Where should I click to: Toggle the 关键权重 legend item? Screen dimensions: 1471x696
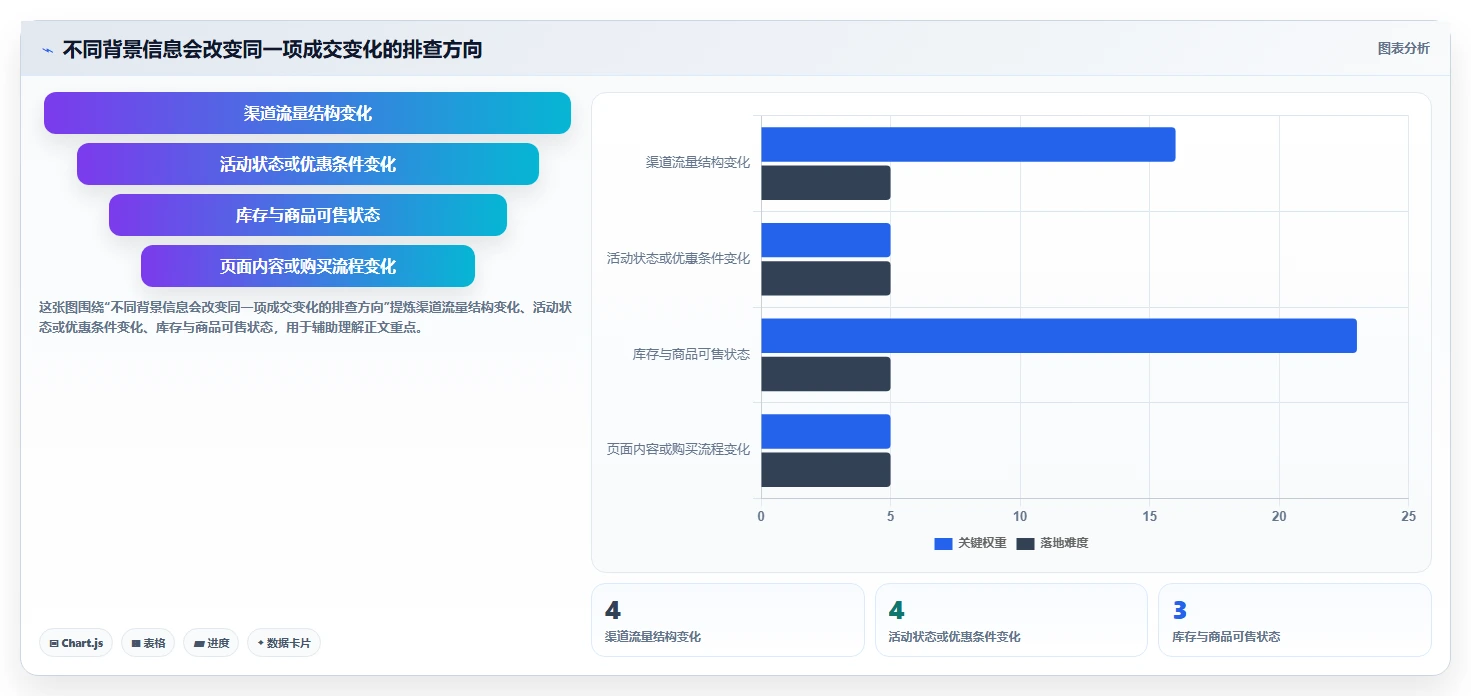pyautogui.click(x=970, y=543)
